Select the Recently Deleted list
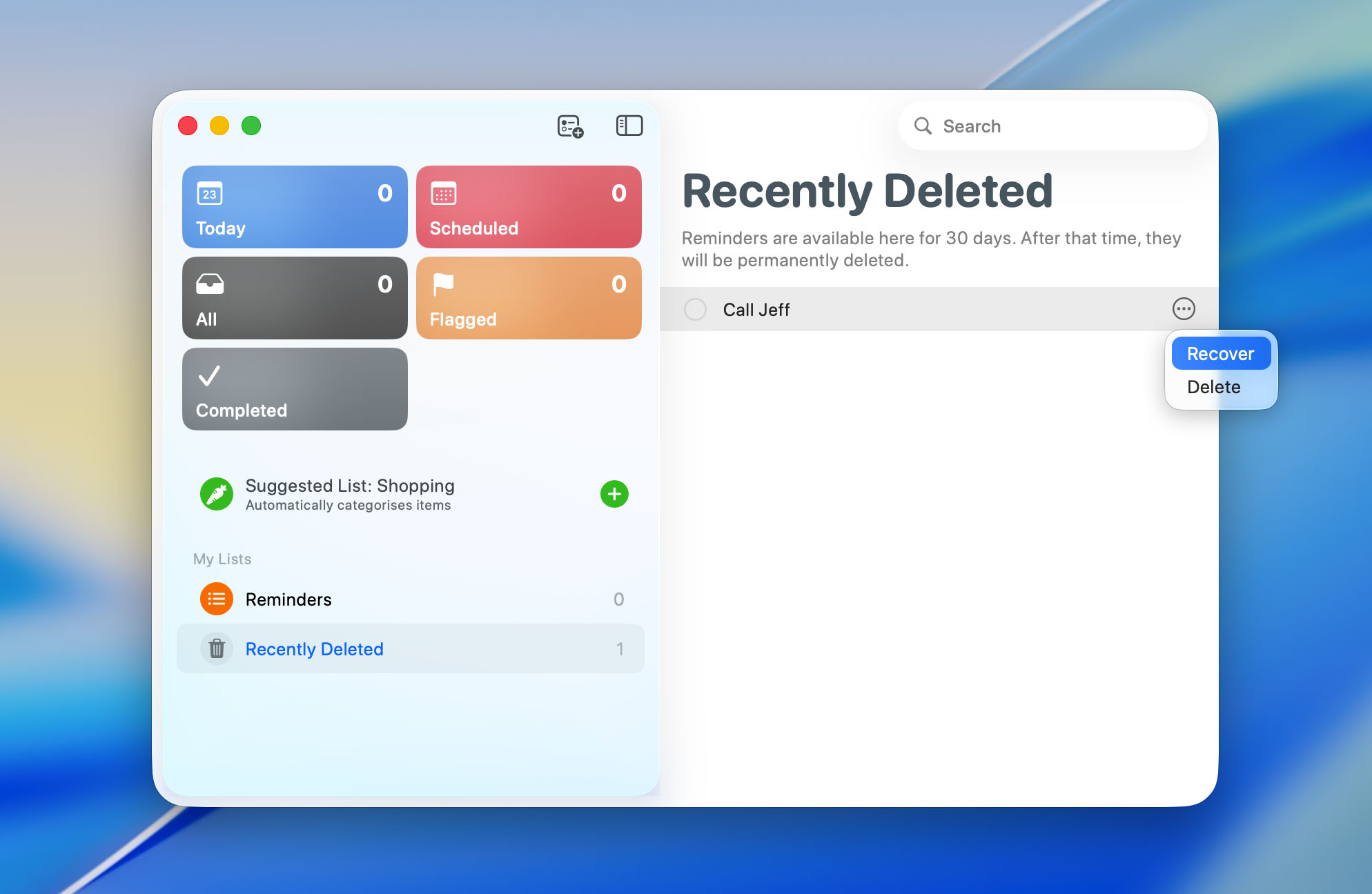 click(x=411, y=648)
